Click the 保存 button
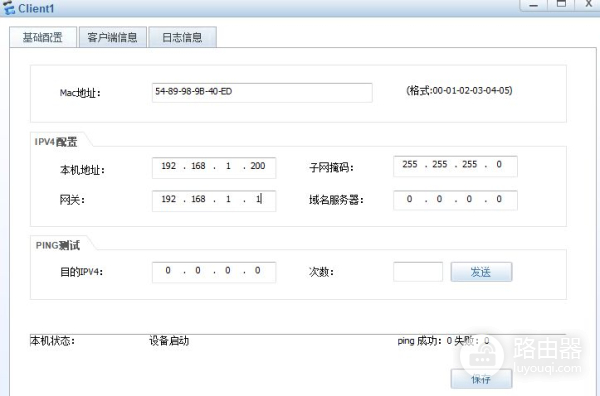600x396 pixels. (481, 379)
